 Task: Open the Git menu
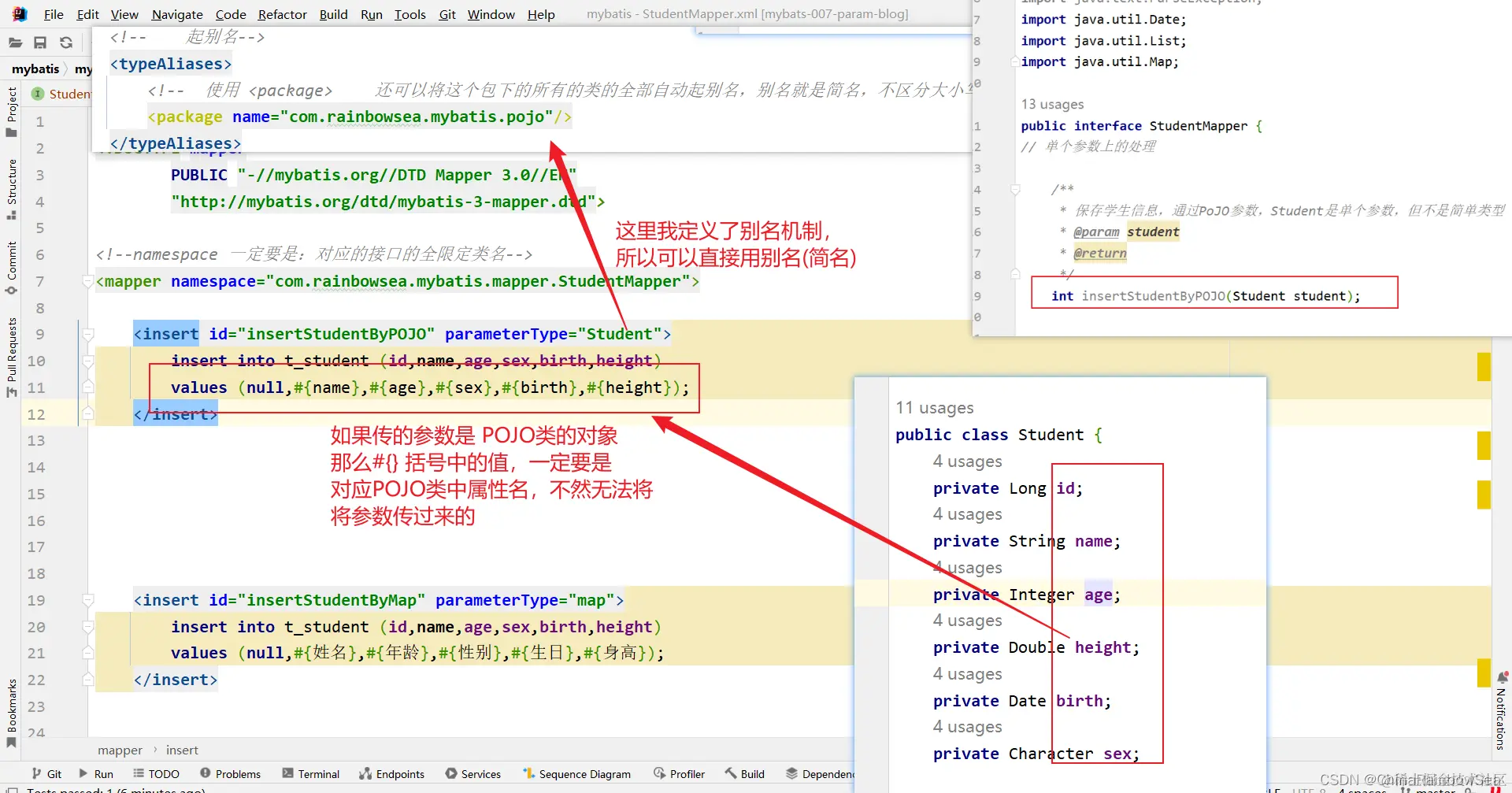point(447,14)
